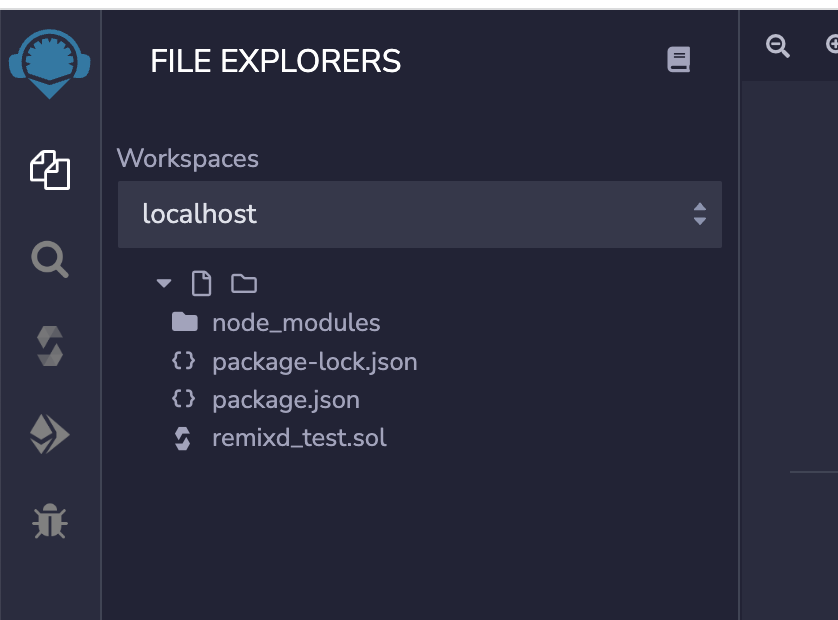Click the node_modules folder icon
This screenshot has height=620, width=838.
185,322
